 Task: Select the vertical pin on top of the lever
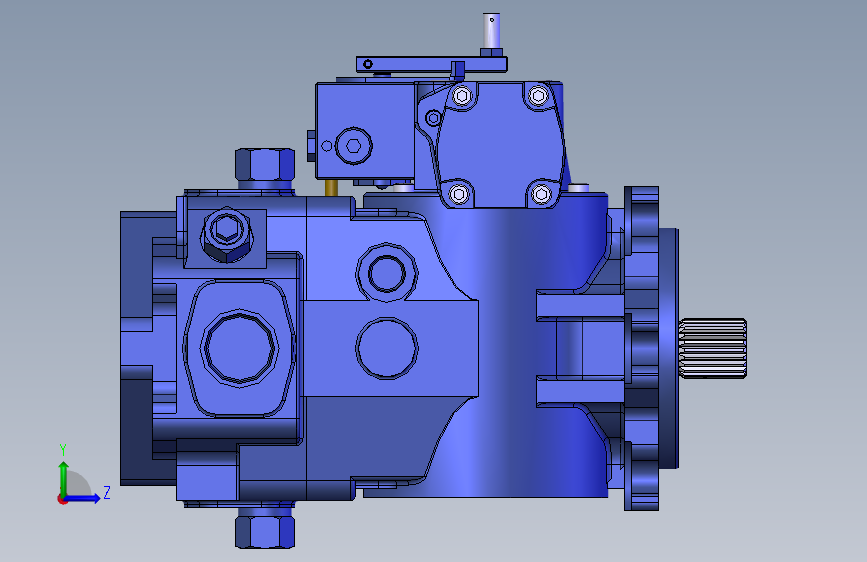click(491, 30)
